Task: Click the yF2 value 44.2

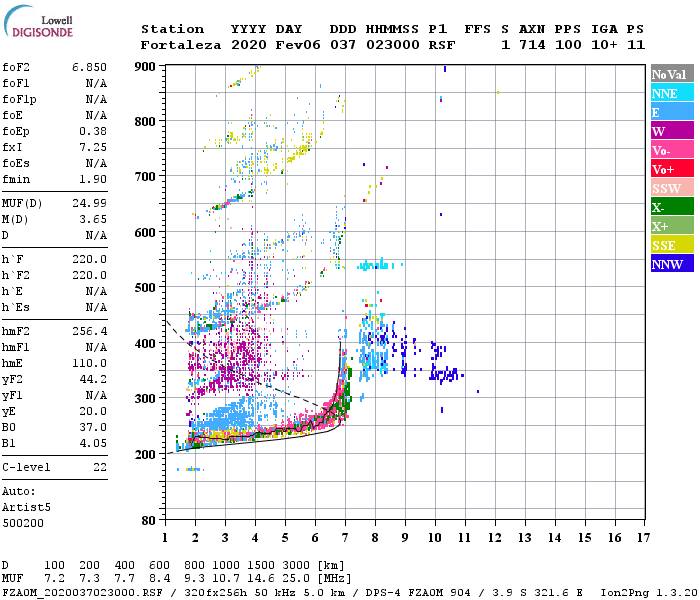Action: pyautogui.click(x=93, y=379)
